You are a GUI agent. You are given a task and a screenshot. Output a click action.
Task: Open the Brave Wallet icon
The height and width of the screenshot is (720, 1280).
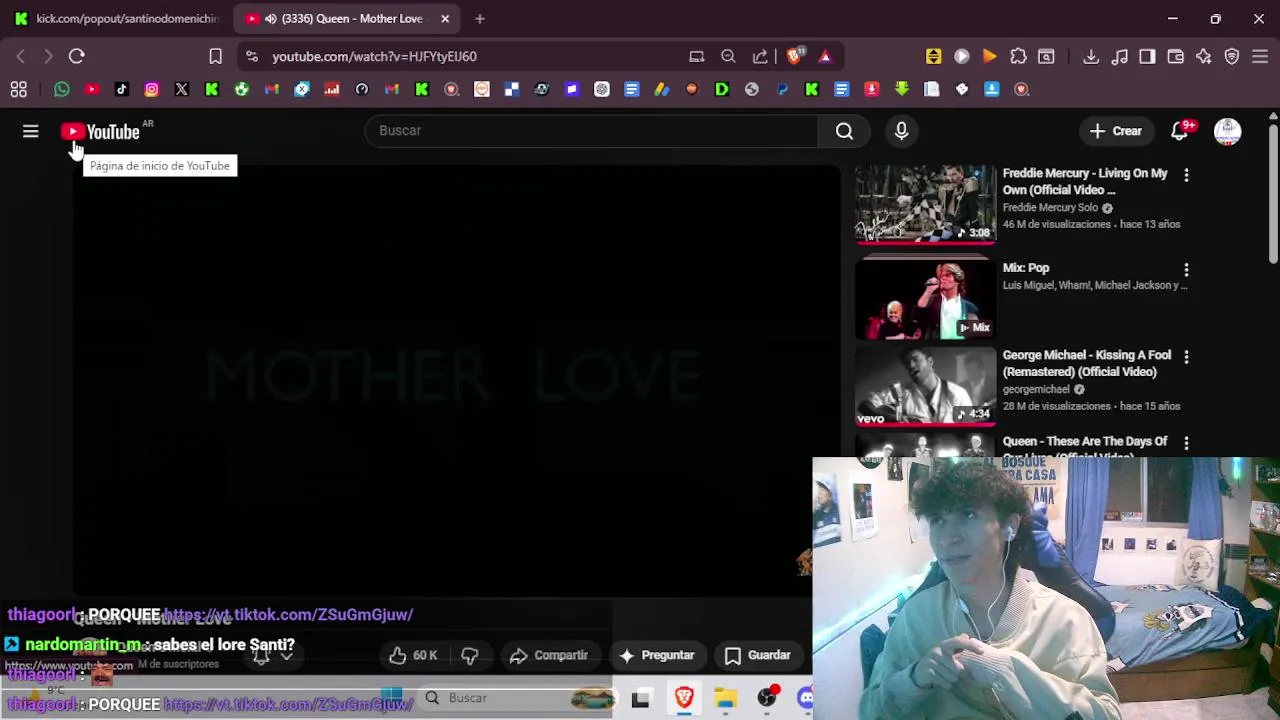(x=1175, y=57)
